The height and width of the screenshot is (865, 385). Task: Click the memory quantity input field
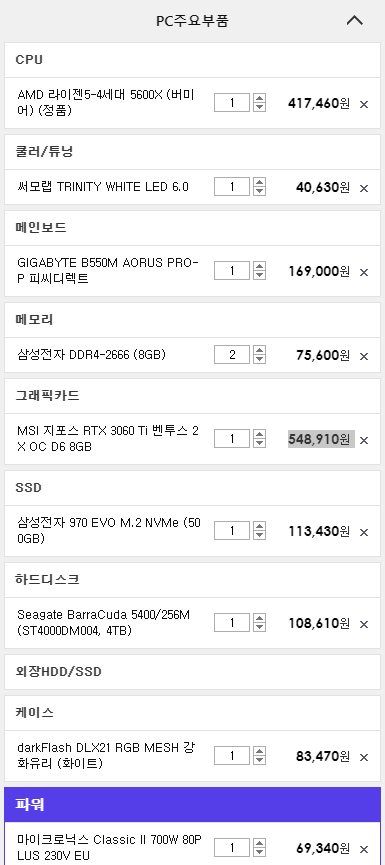tap(232, 355)
